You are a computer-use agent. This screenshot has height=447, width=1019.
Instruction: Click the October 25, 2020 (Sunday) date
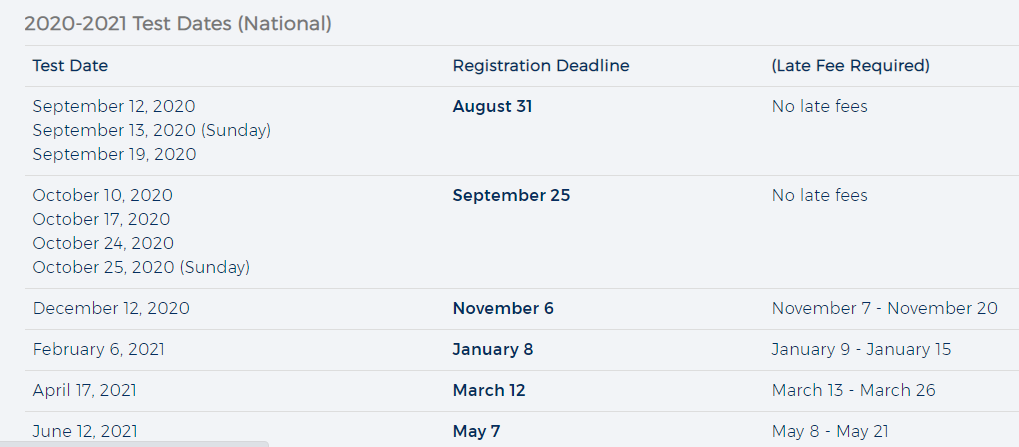(x=141, y=267)
